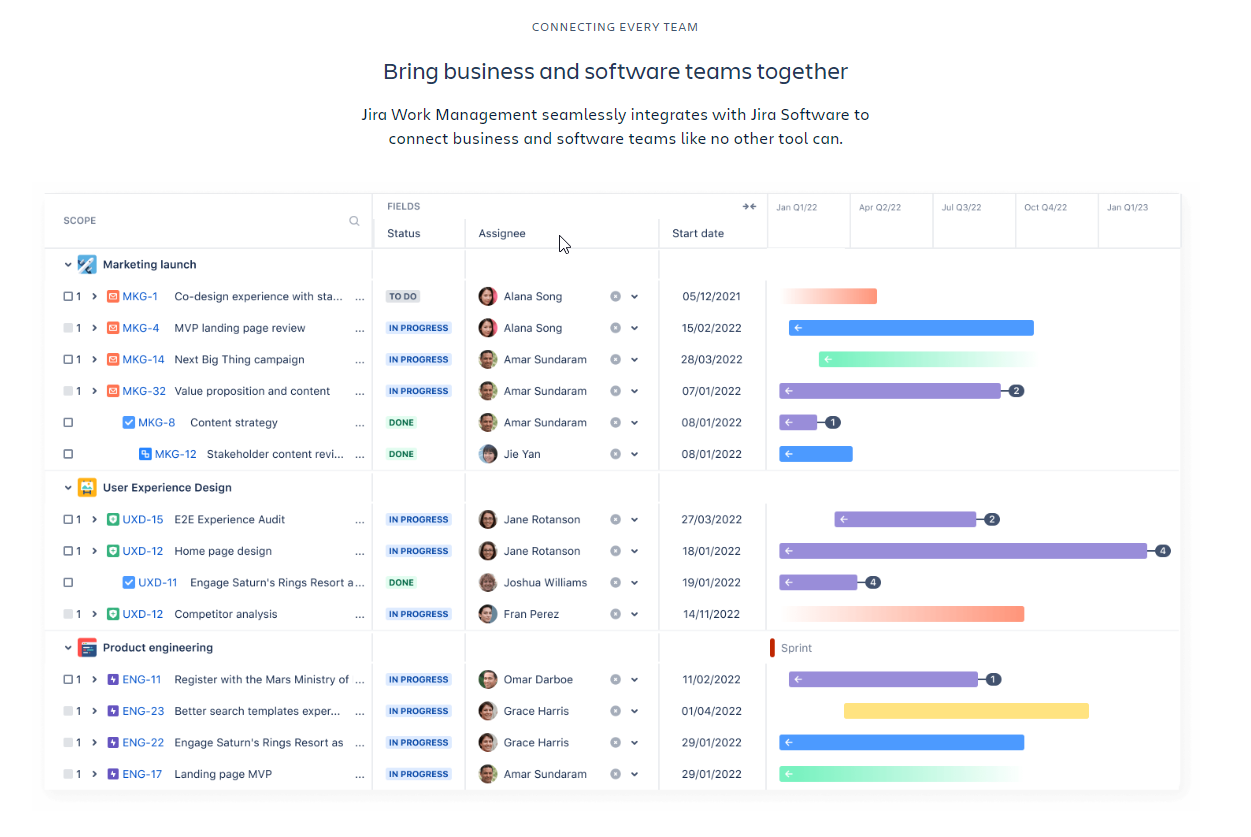Click the Product engineering project icon
This screenshot has height=837, width=1251.
tap(87, 647)
